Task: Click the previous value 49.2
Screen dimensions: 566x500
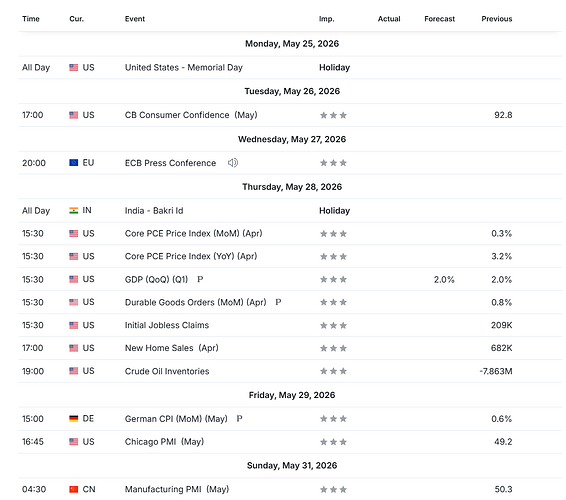Action: (503, 442)
